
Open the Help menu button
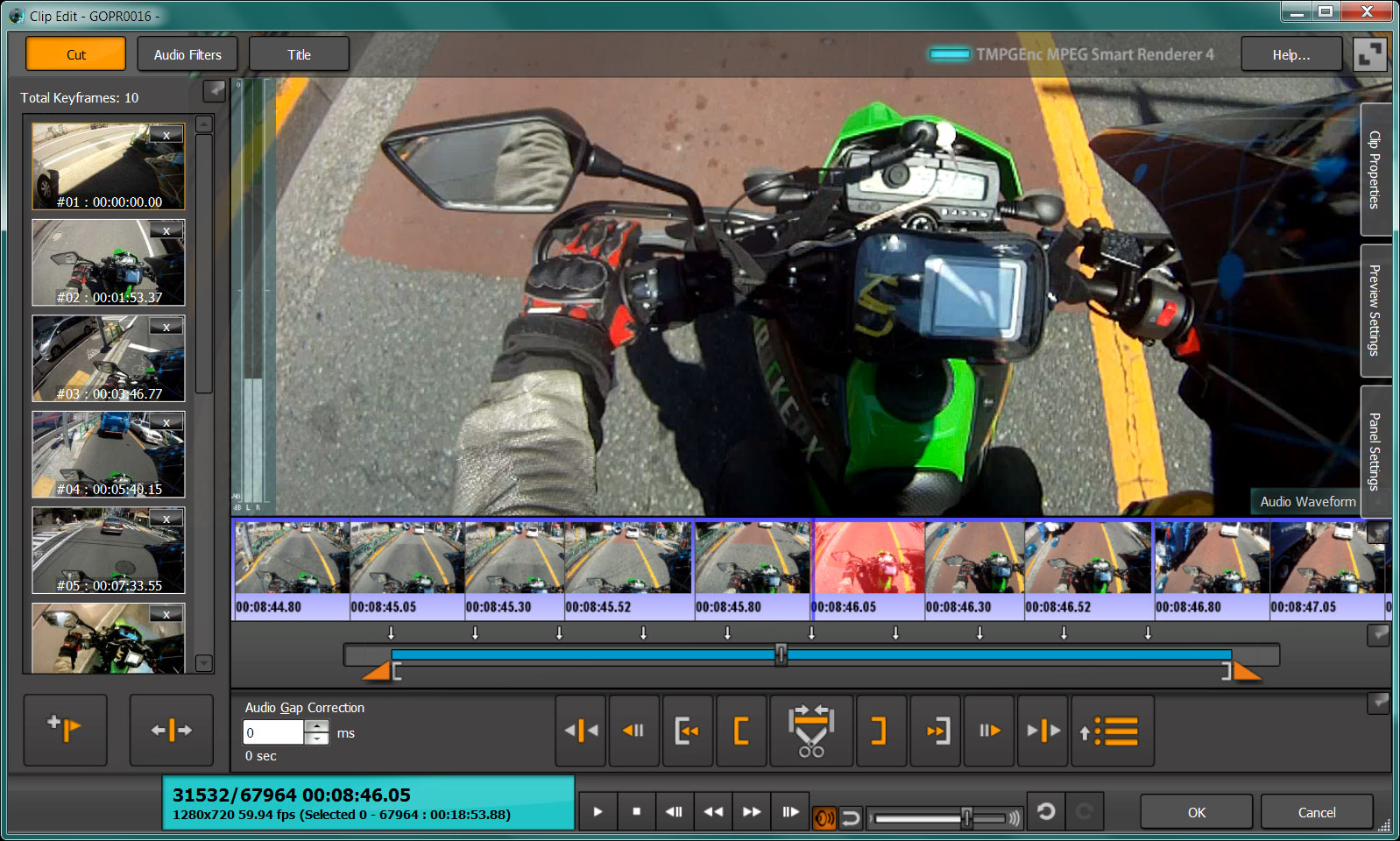tap(1290, 54)
